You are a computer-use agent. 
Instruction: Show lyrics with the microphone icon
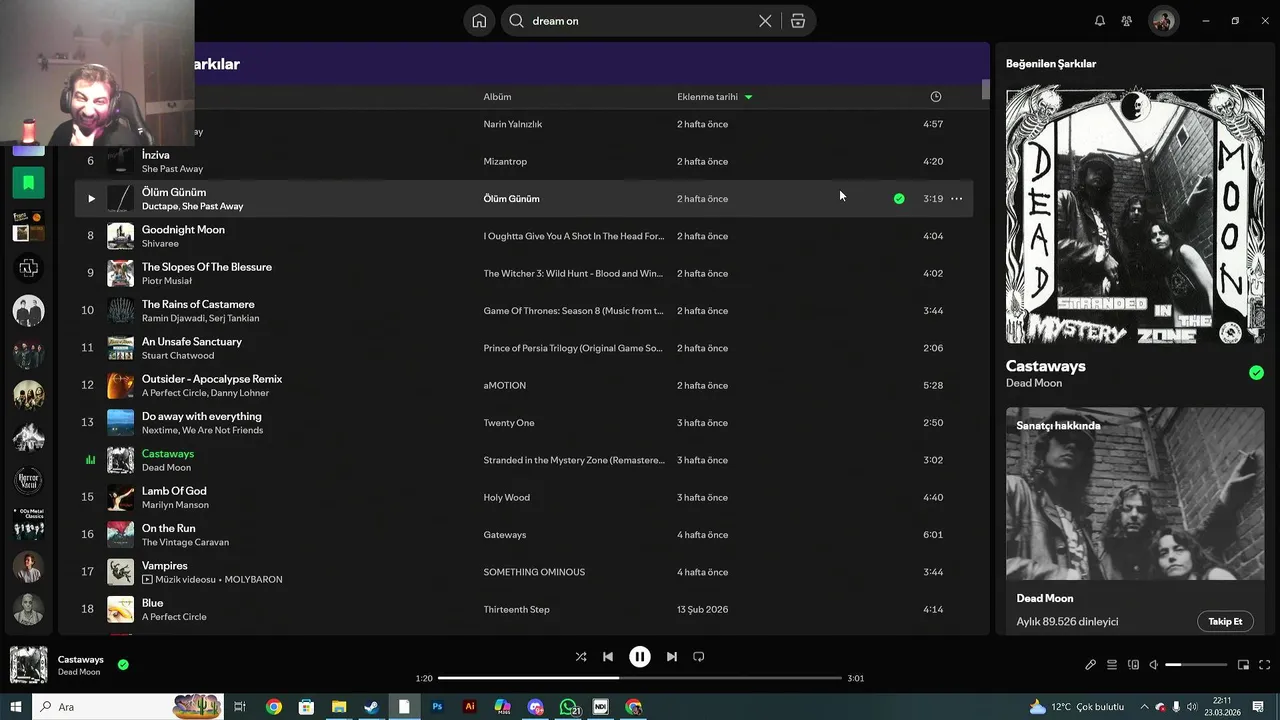click(1090, 665)
